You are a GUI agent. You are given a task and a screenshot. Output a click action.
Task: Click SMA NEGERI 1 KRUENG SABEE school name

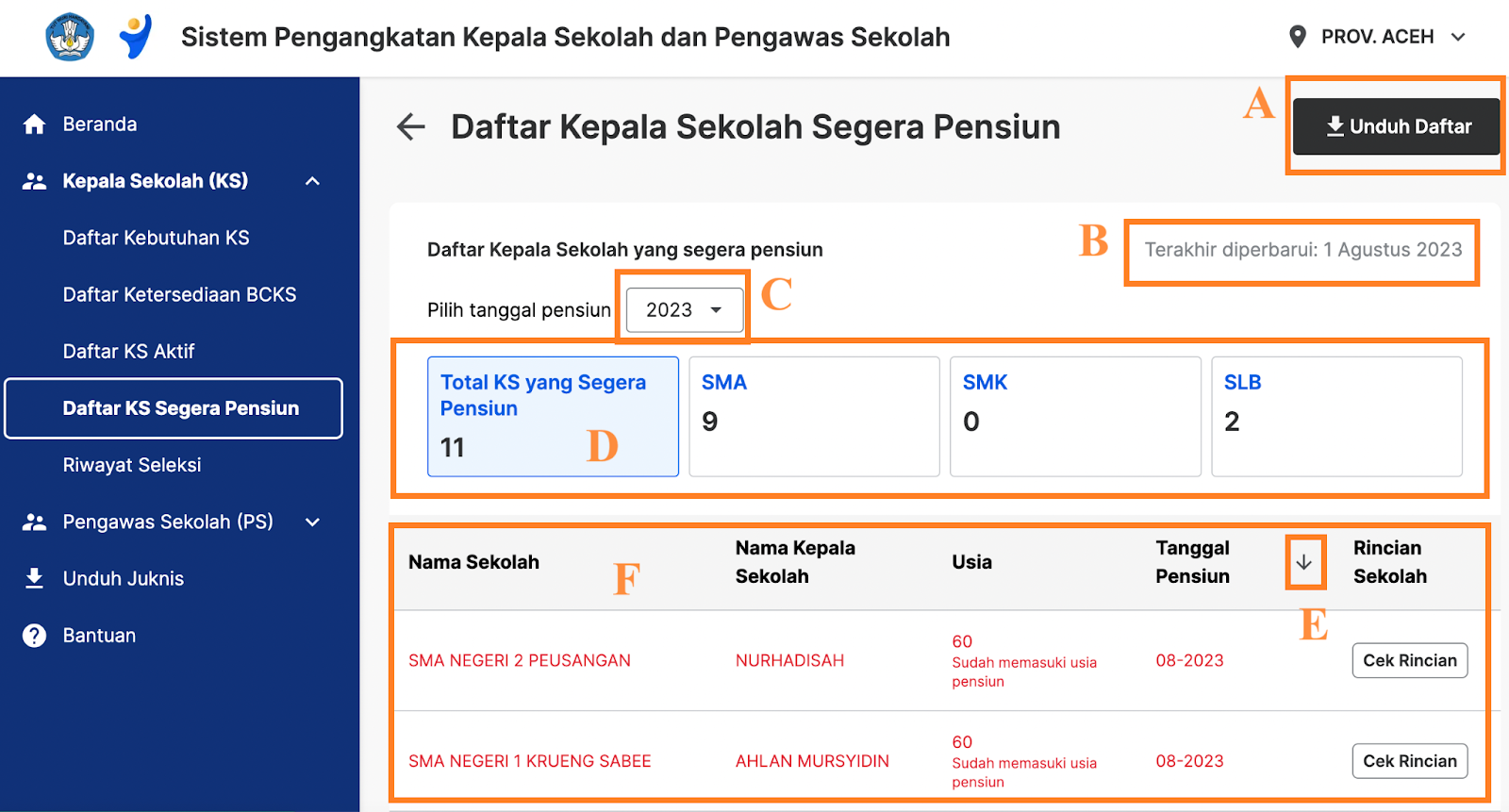pyautogui.click(x=530, y=761)
